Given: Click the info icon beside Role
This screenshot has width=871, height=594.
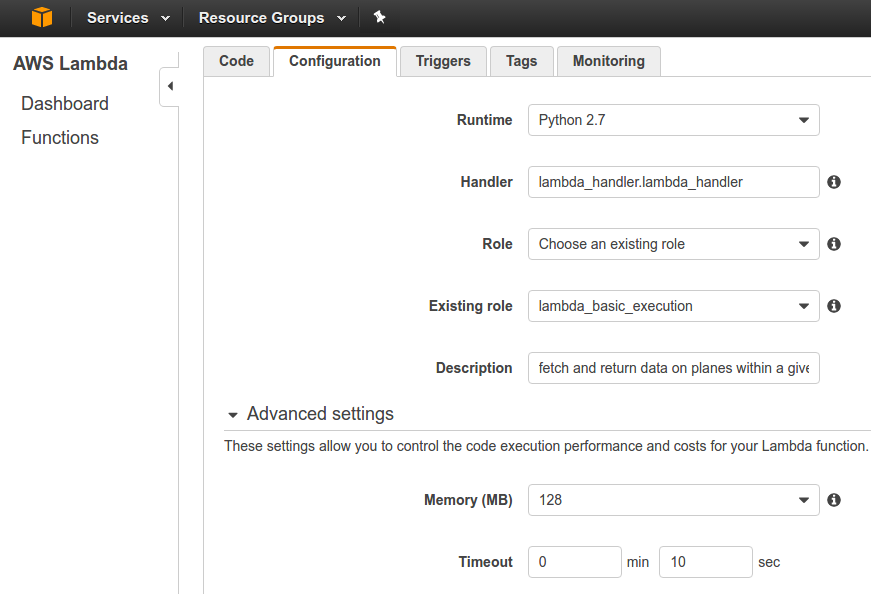Looking at the screenshot, I should click(x=834, y=244).
